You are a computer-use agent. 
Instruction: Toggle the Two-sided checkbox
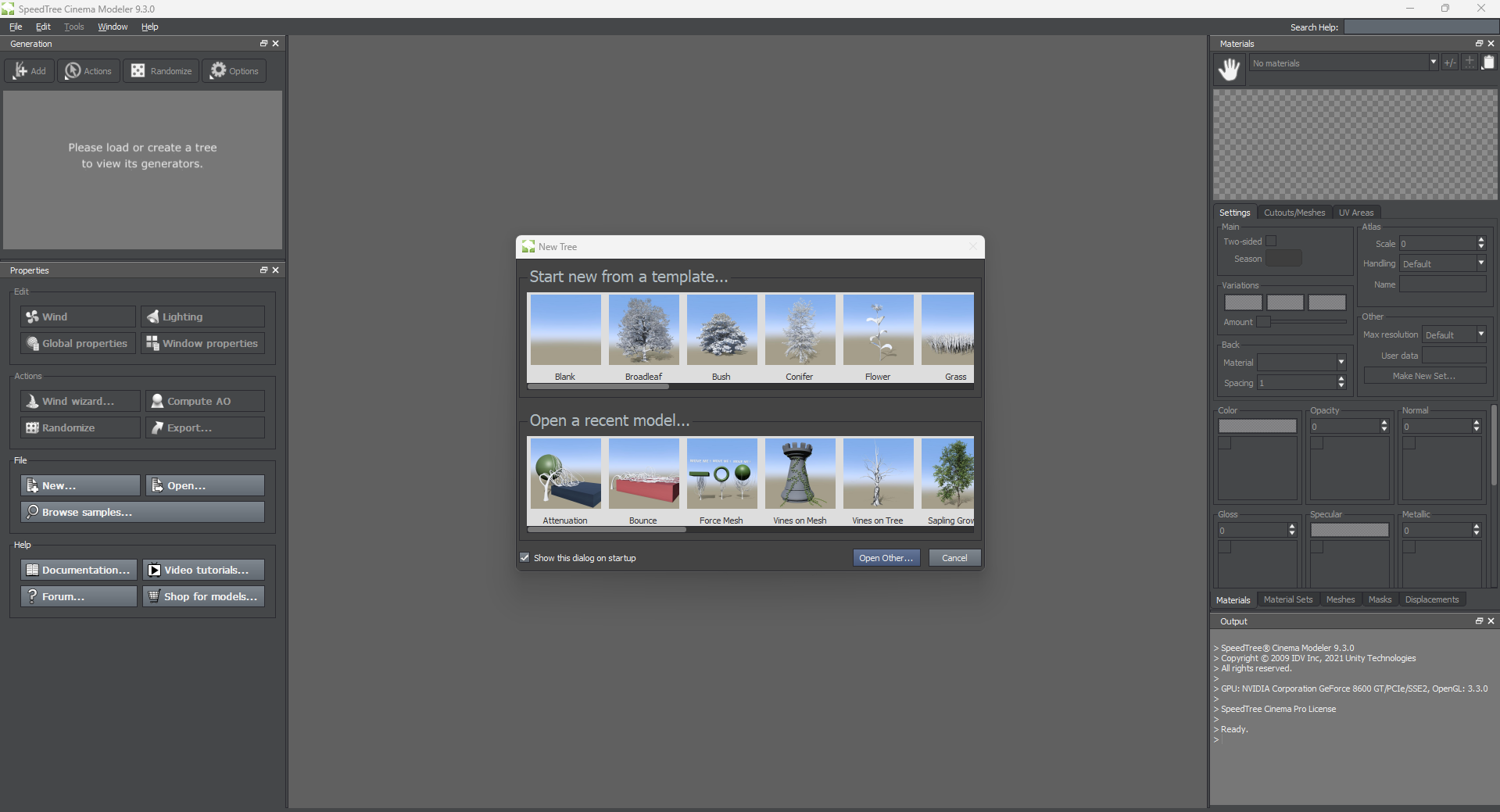tap(1271, 241)
